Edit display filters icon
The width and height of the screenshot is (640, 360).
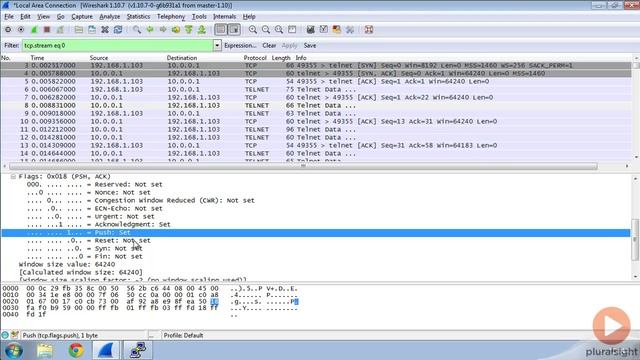(x=324, y=29)
